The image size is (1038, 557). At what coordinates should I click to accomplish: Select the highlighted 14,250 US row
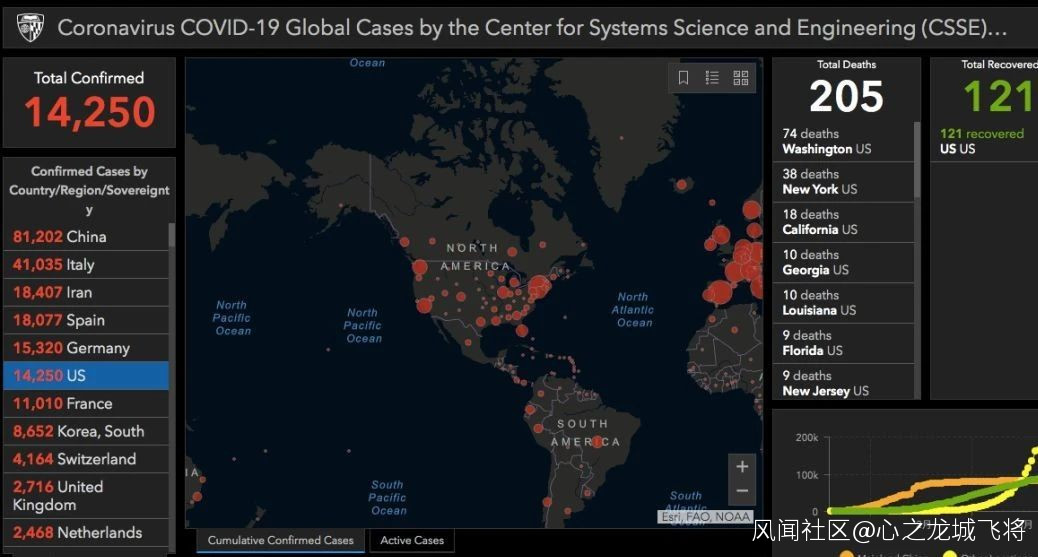point(86,376)
